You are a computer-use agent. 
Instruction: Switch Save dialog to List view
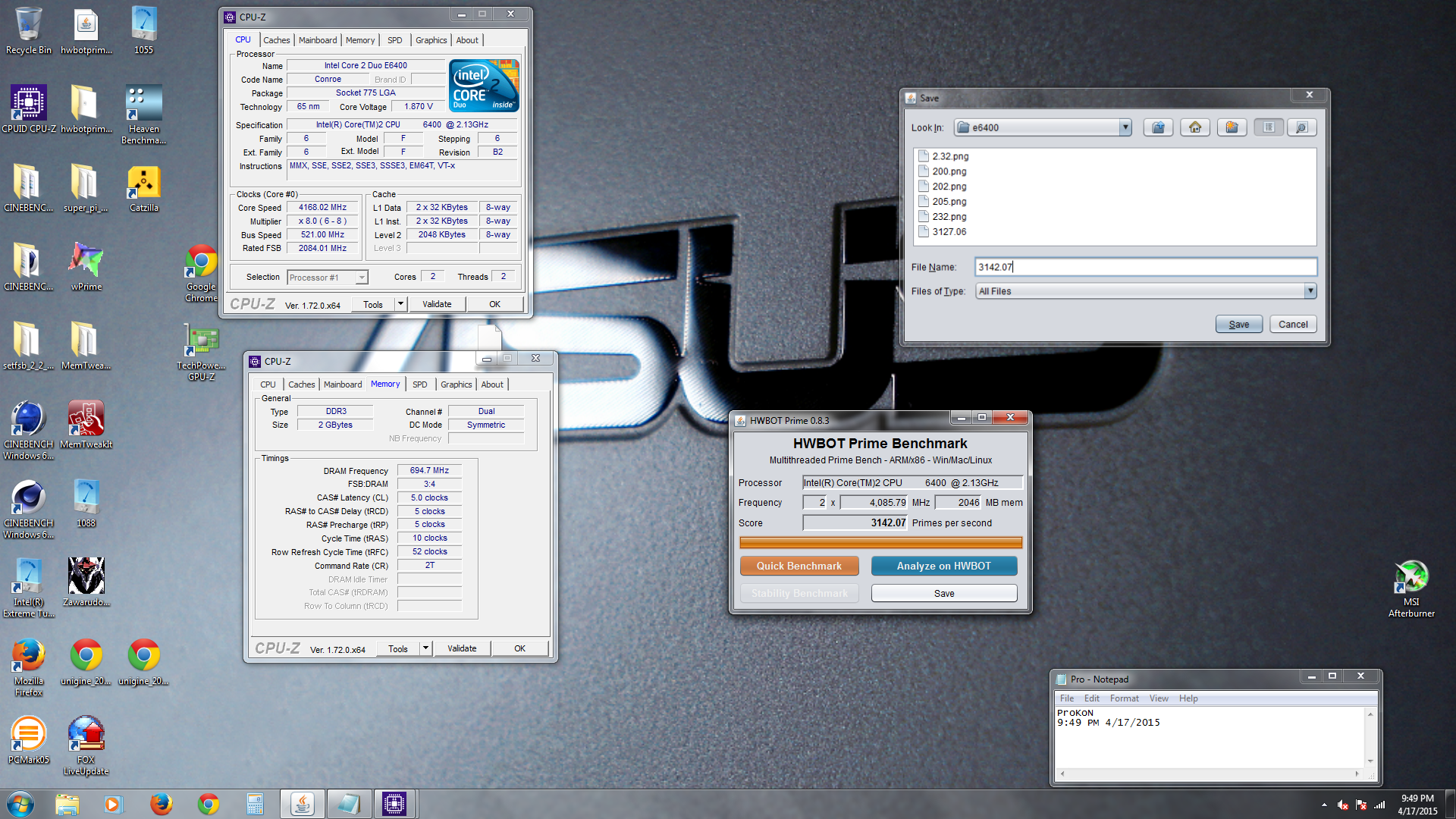pos(1269,127)
